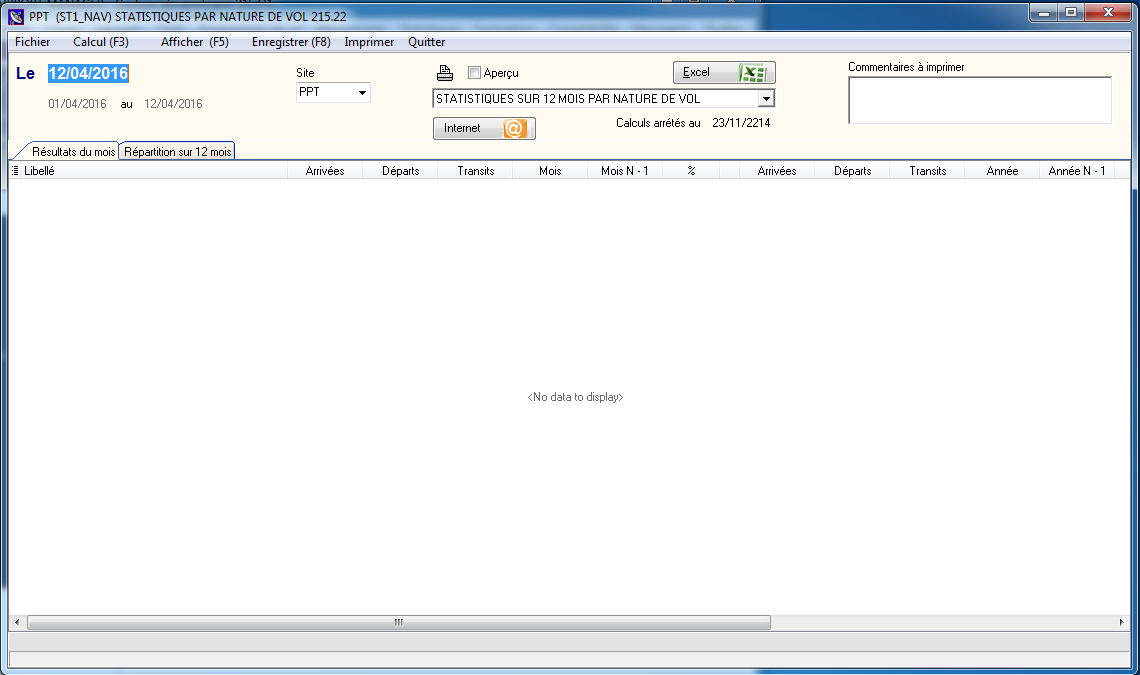
Task: Open the Imprimer menu
Action: tap(369, 42)
